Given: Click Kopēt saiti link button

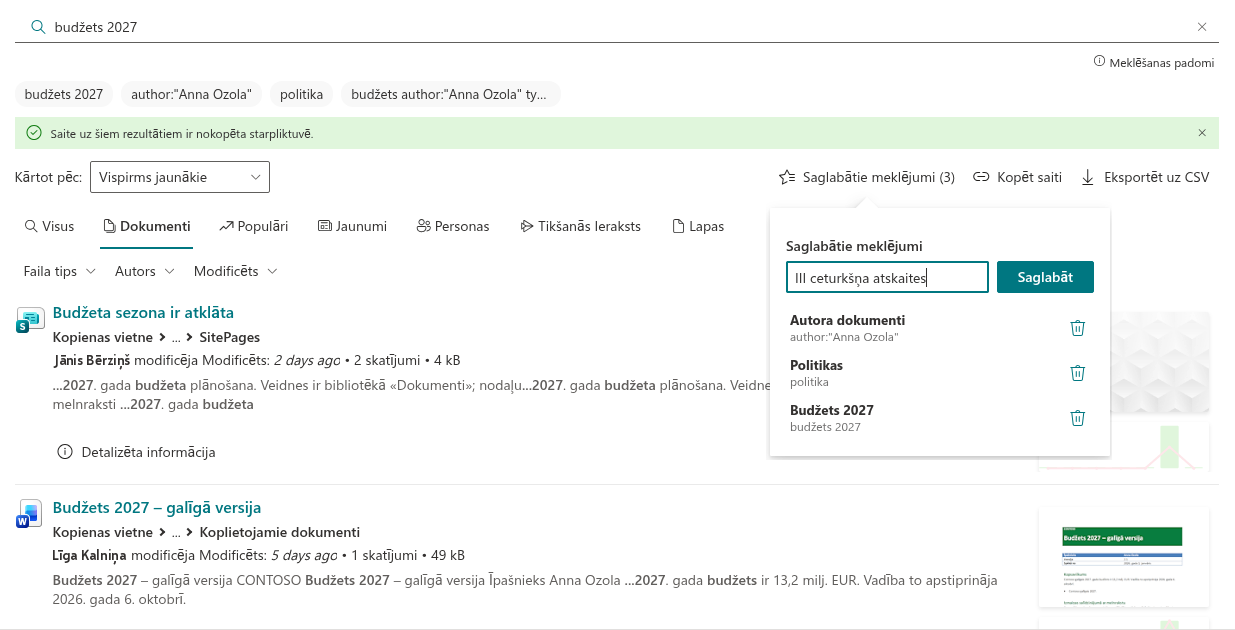Looking at the screenshot, I should click(1017, 177).
